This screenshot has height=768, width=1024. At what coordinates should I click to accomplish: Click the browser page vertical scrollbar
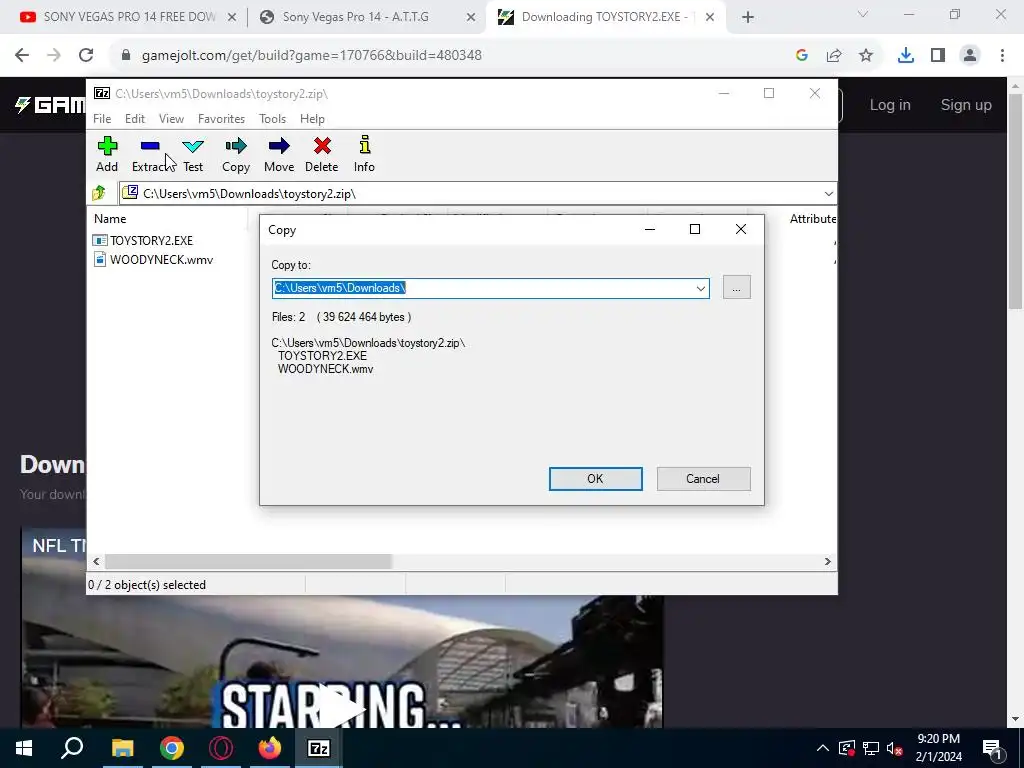(1016, 201)
